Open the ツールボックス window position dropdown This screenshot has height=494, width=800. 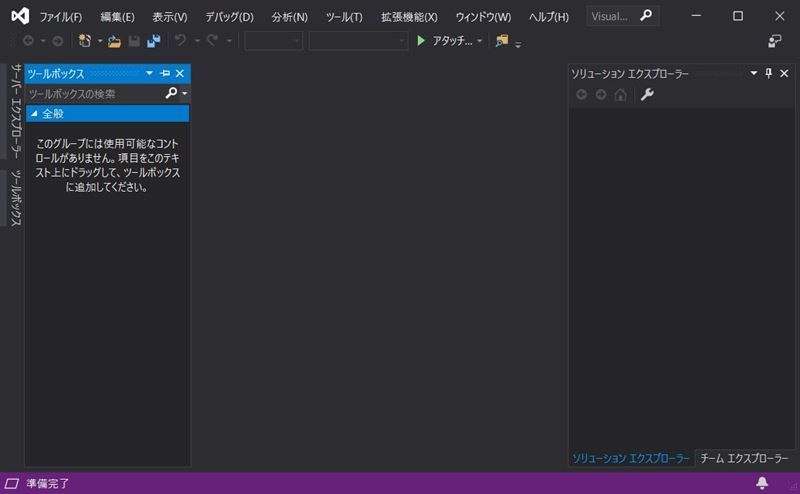point(149,73)
